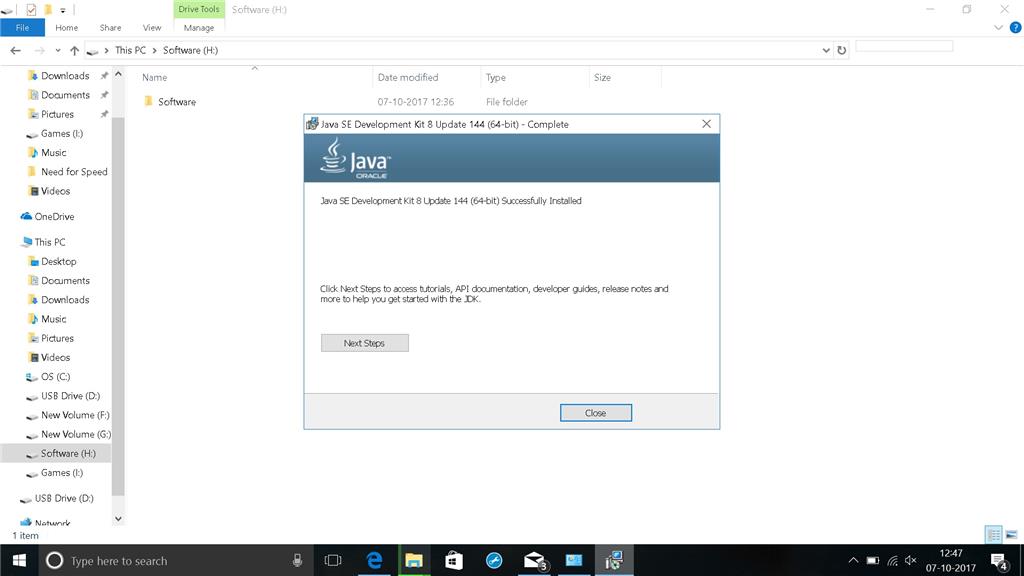This screenshot has width=1024, height=576.
Task: Open Microsoft Store from taskbar
Action: tap(454, 560)
